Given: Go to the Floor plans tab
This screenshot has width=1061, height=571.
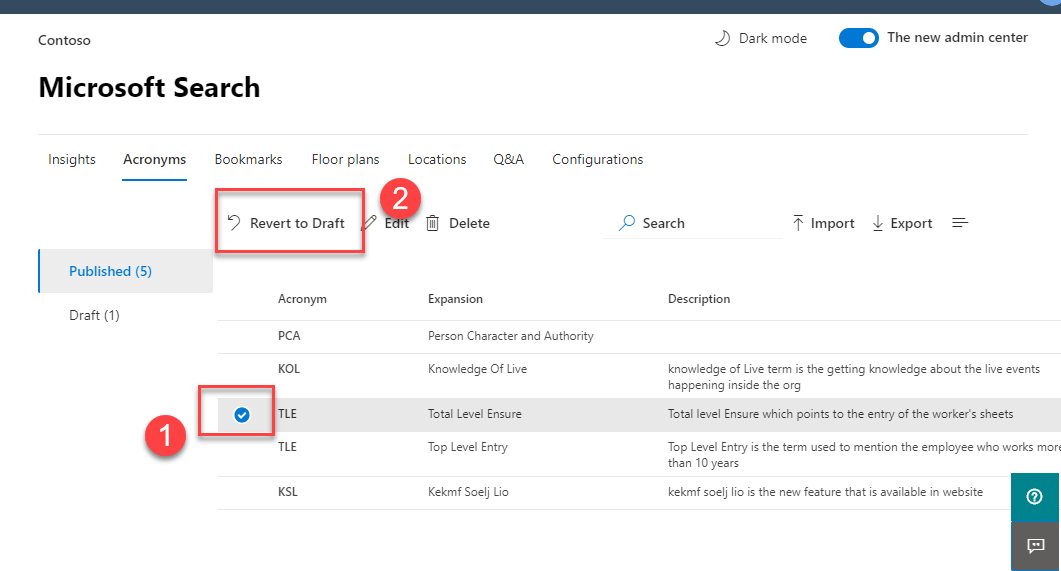Looking at the screenshot, I should point(345,159).
